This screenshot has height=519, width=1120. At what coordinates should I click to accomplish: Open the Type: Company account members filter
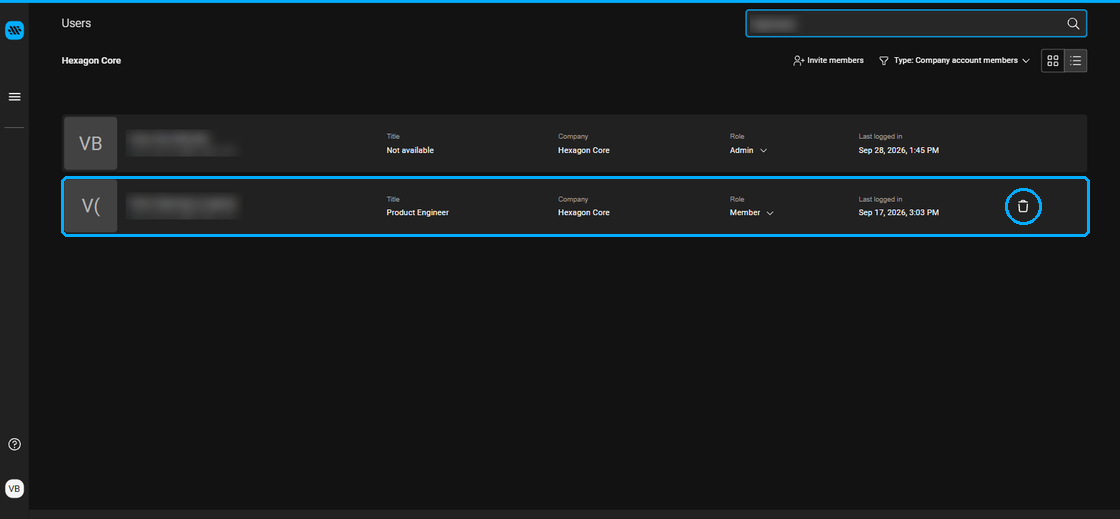(x=954, y=61)
